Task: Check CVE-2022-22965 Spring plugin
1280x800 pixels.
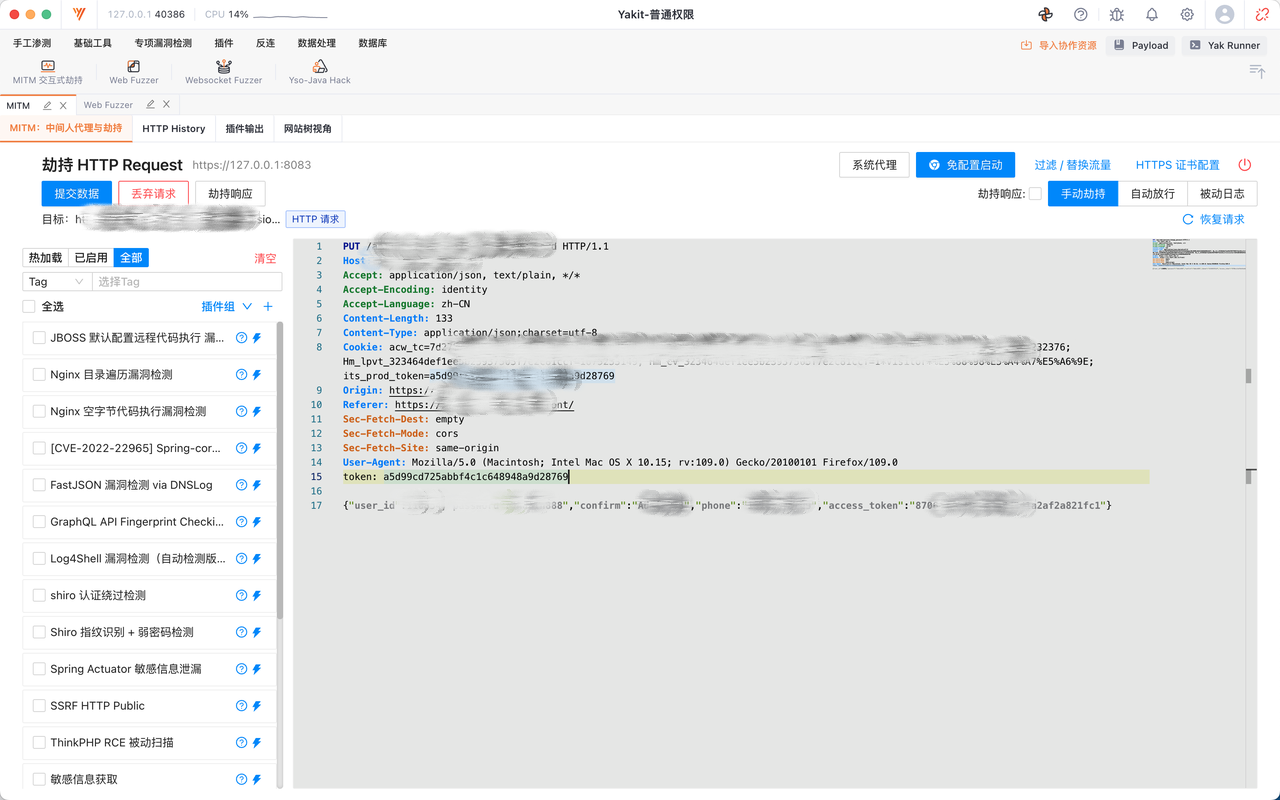Action: click(x=39, y=448)
